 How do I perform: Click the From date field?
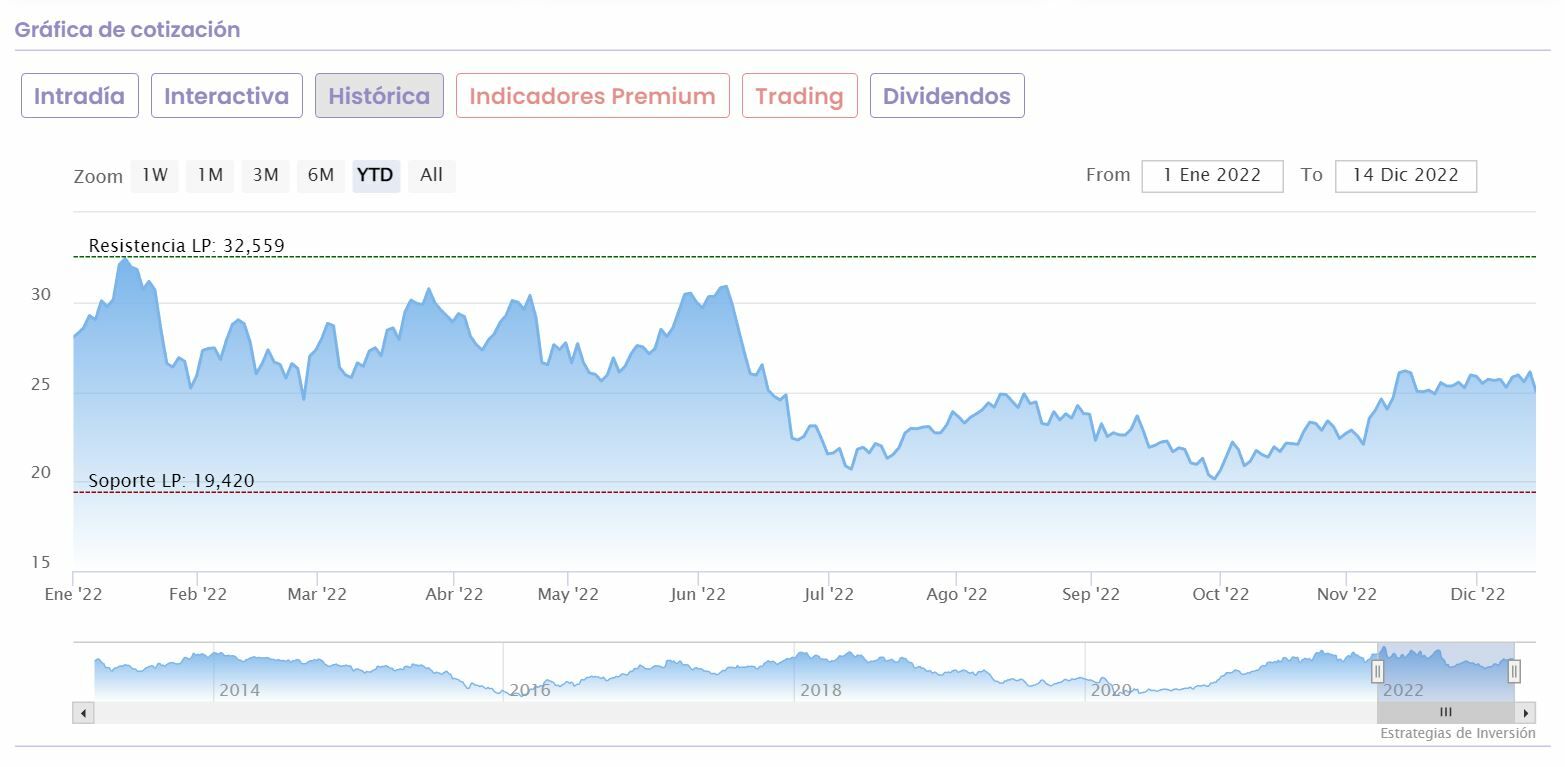tap(1212, 176)
